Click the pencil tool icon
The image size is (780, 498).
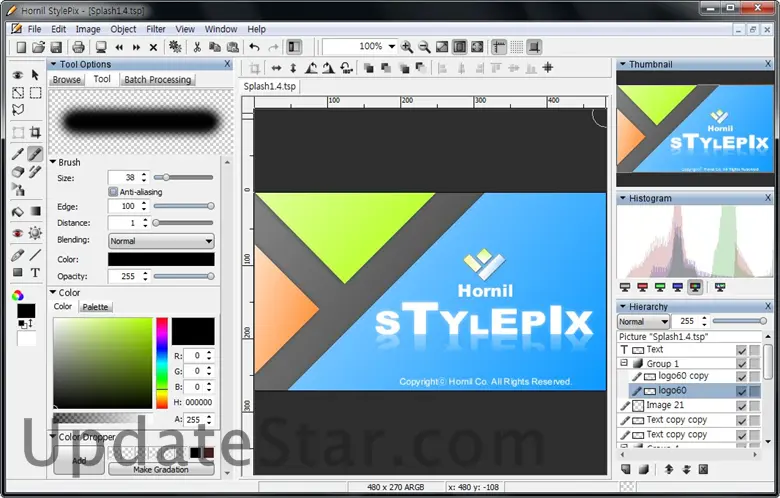[x=18, y=154]
